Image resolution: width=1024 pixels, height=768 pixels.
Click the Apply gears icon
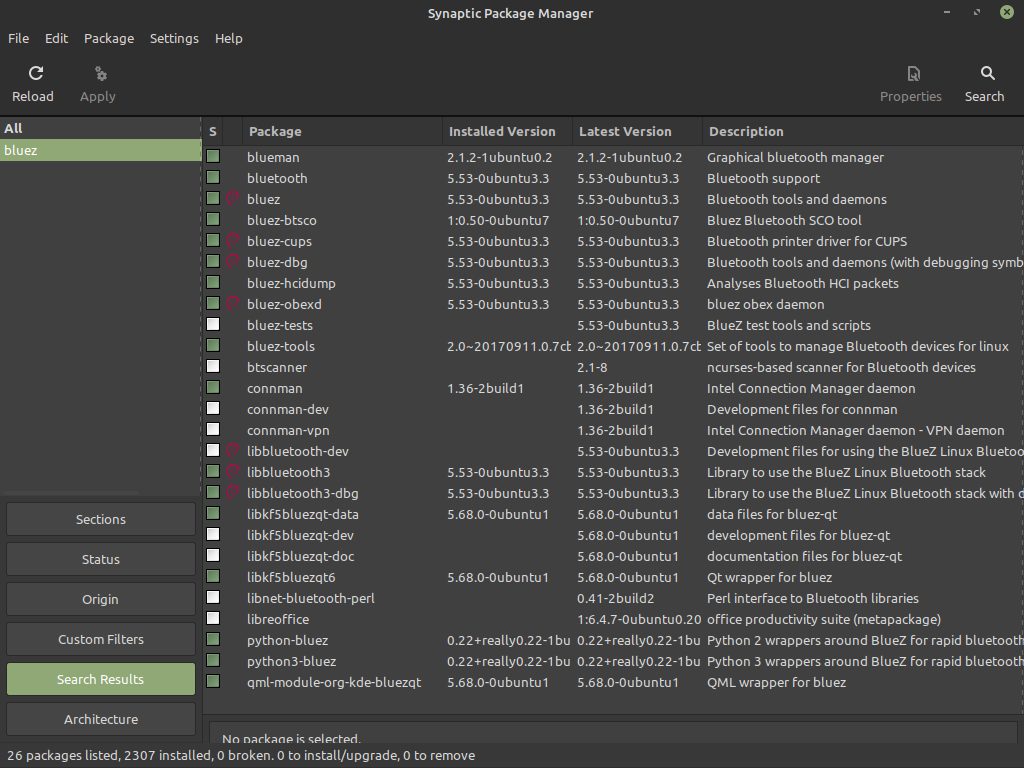click(100, 74)
